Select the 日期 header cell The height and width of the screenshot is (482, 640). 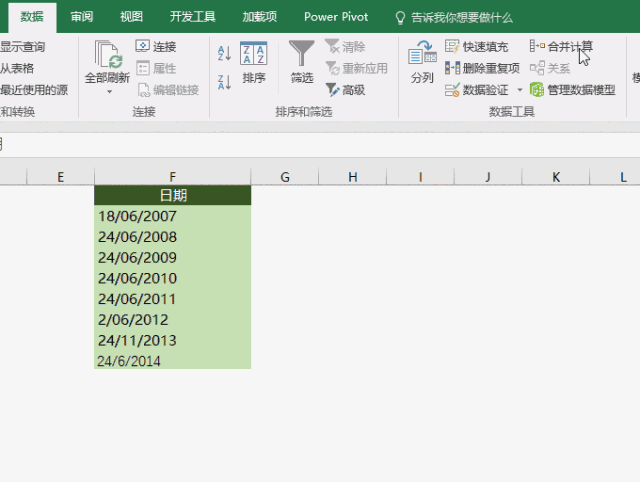173,195
